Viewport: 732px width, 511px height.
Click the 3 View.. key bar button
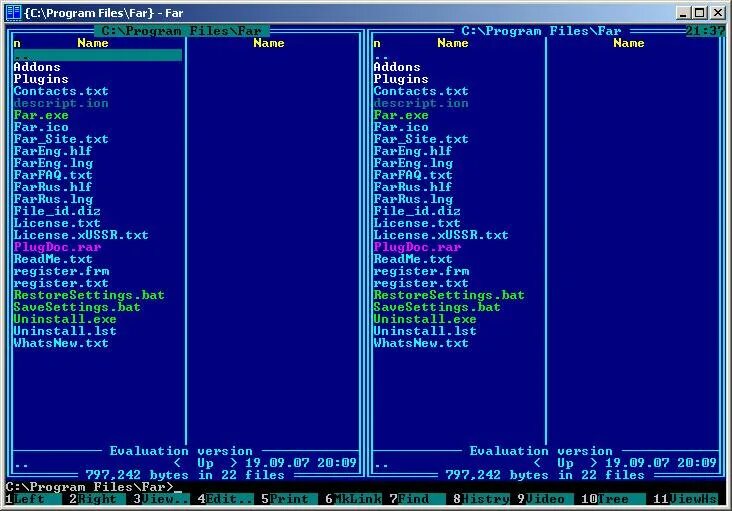click(161, 499)
